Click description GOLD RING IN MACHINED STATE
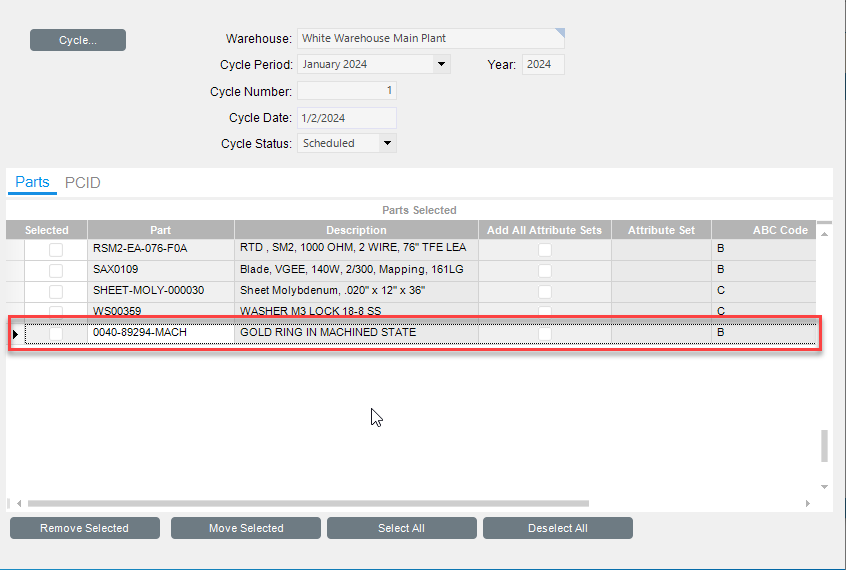Image resolution: width=846 pixels, height=570 pixels. click(x=356, y=334)
